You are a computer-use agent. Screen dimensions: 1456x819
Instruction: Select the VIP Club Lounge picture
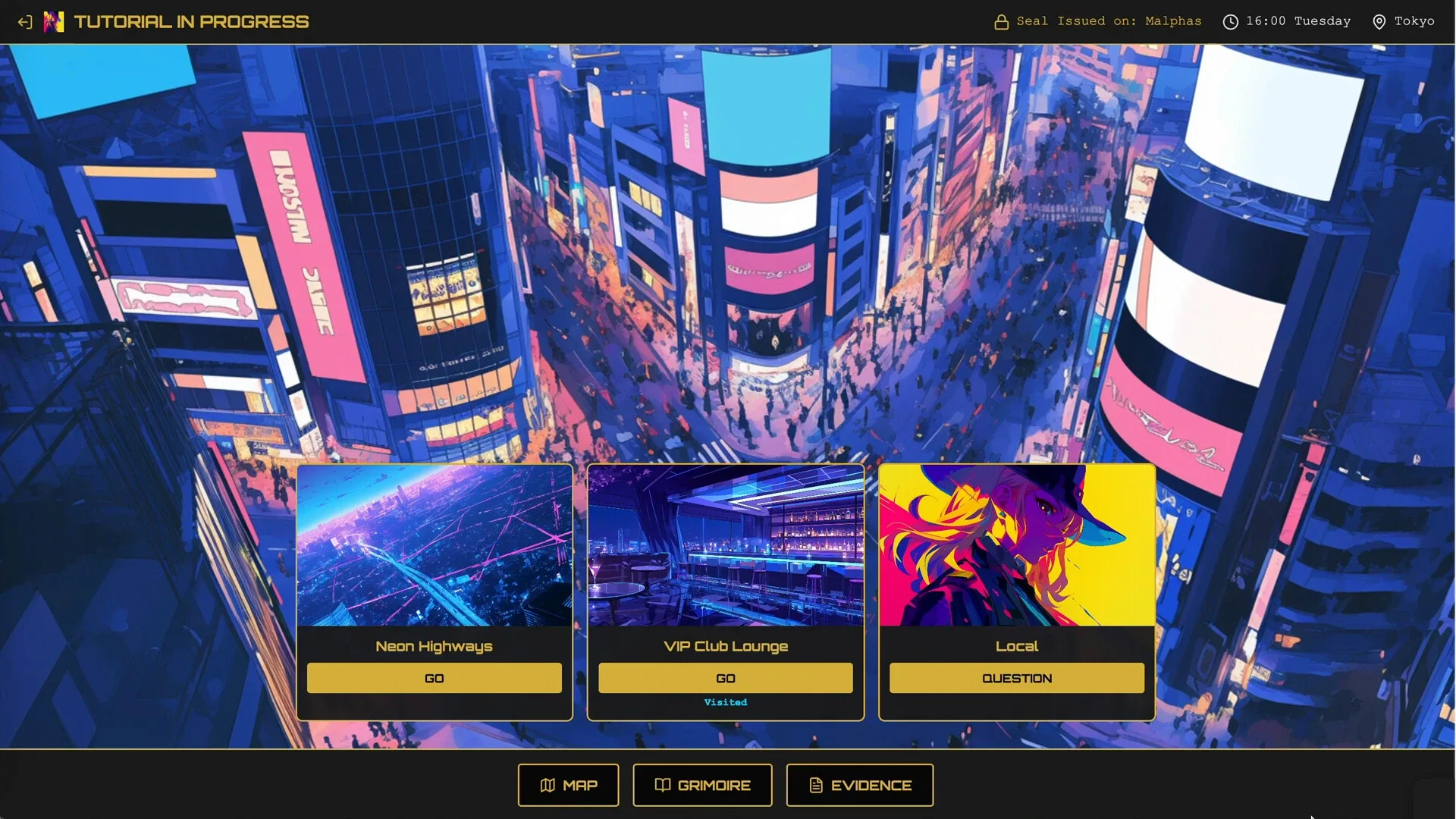click(x=726, y=546)
